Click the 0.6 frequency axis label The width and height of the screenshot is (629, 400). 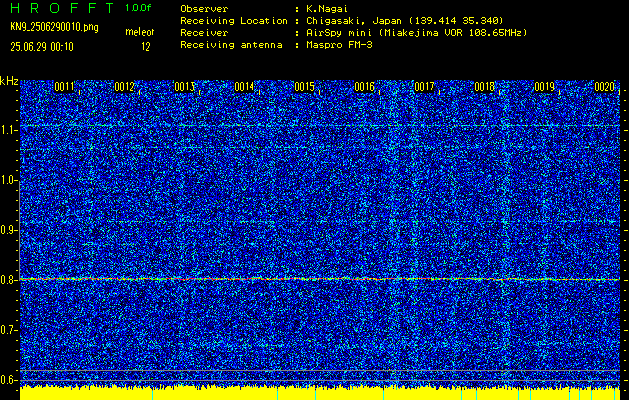[x=8, y=380]
